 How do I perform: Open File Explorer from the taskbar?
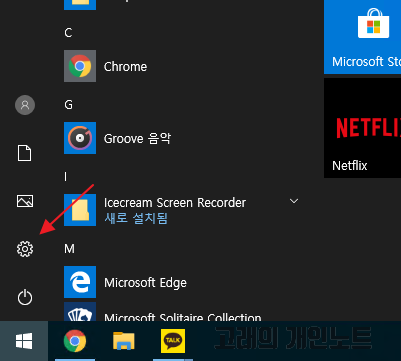pos(124,341)
